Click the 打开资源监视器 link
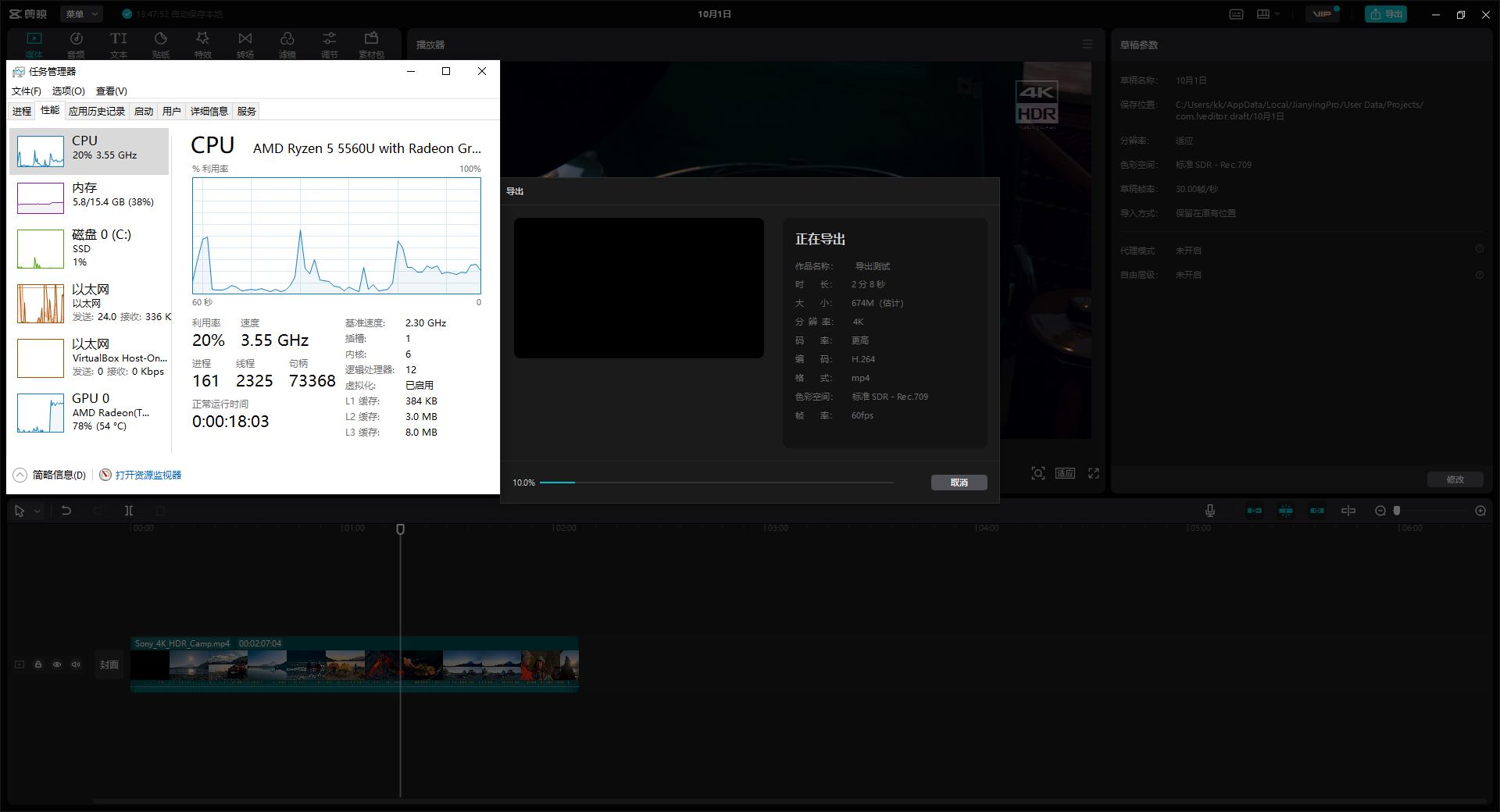The height and width of the screenshot is (812, 1500). (x=148, y=475)
